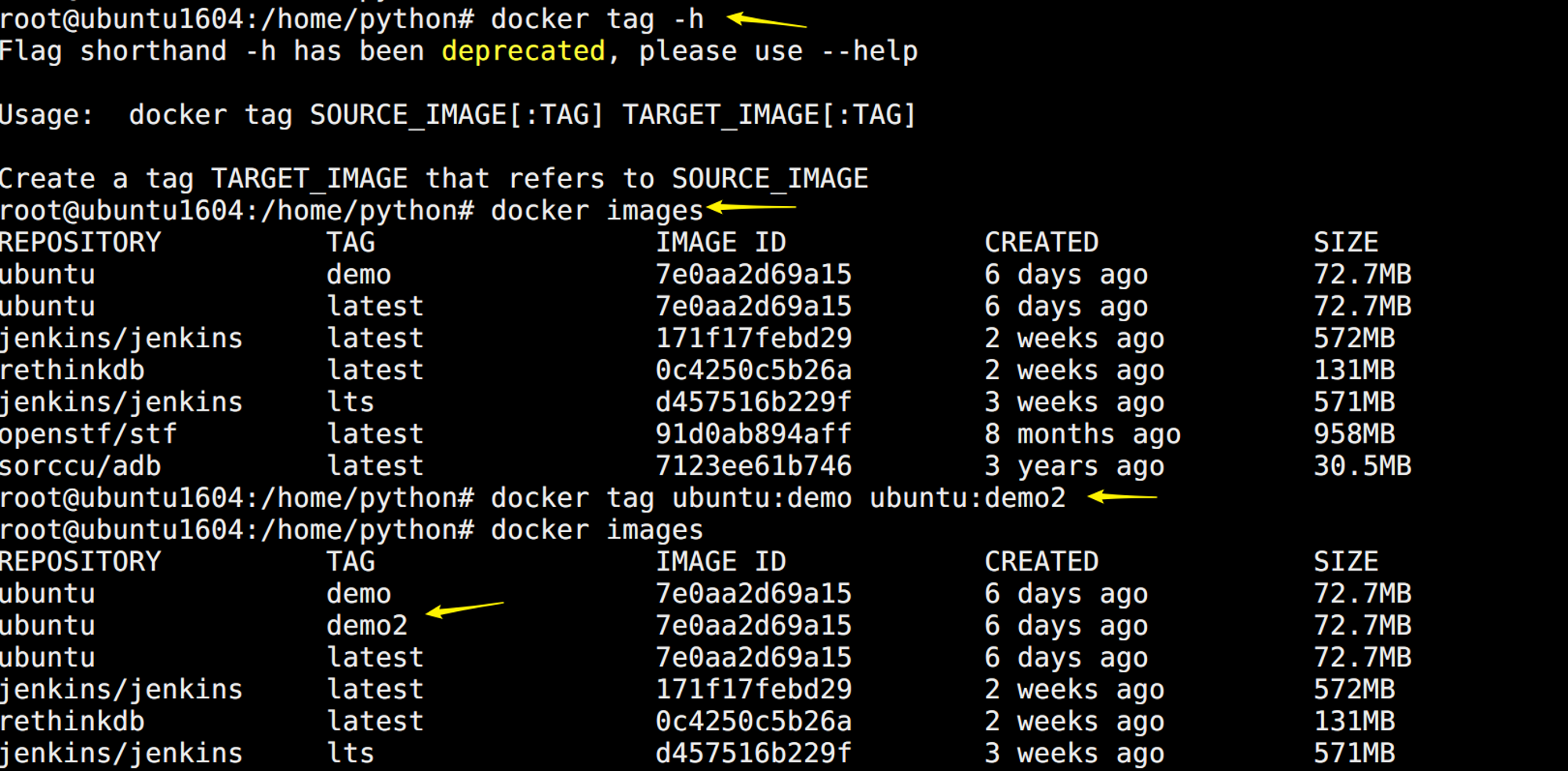Select image ID "91d0ab894aff"

[753, 434]
